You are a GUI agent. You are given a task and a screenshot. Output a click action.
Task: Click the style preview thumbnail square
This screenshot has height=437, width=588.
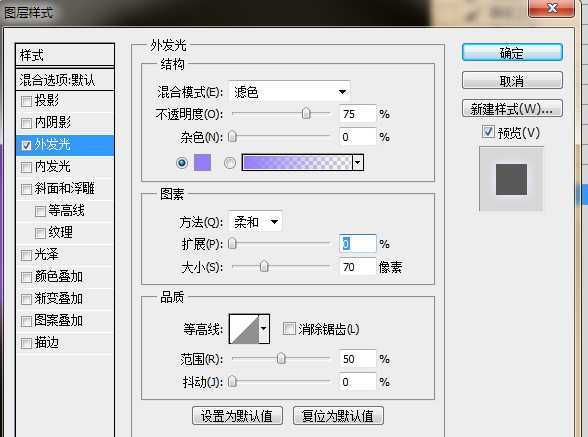511,179
